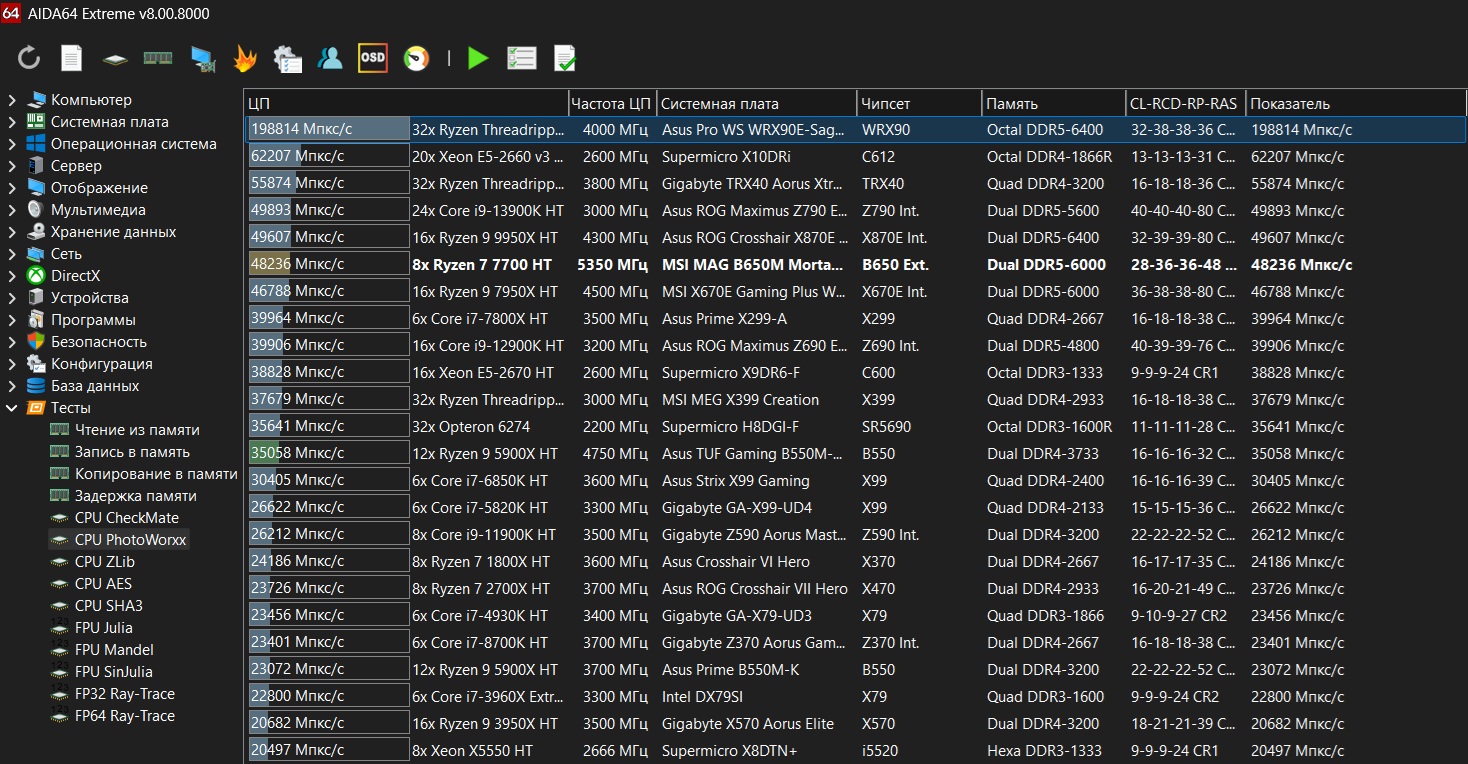Start the benchmark with green play button
This screenshot has height=764, width=1468.
tap(478, 58)
